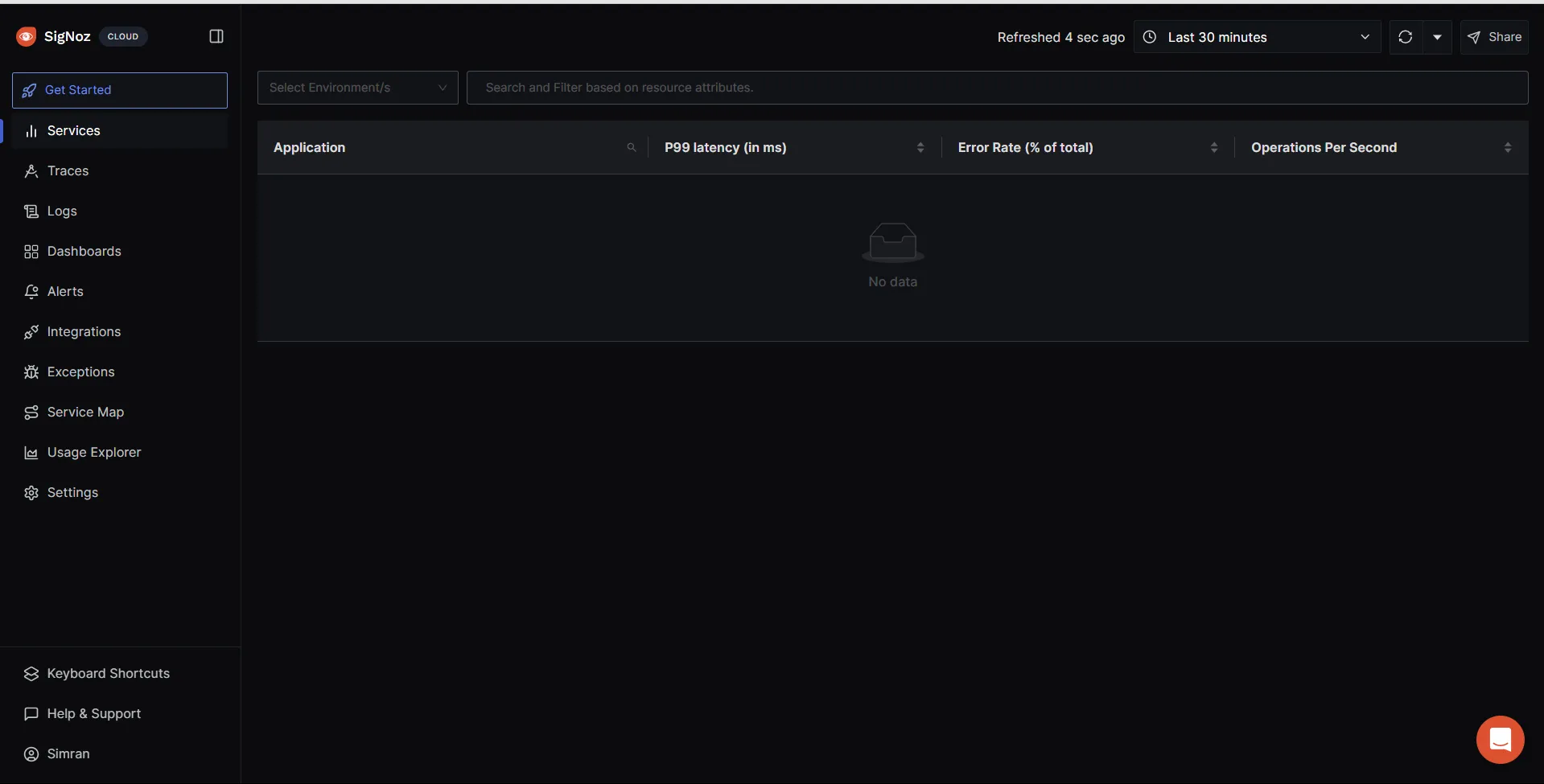Click the Refreshed 4 sec ago text
1544x784 pixels.
coord(1061,37)
